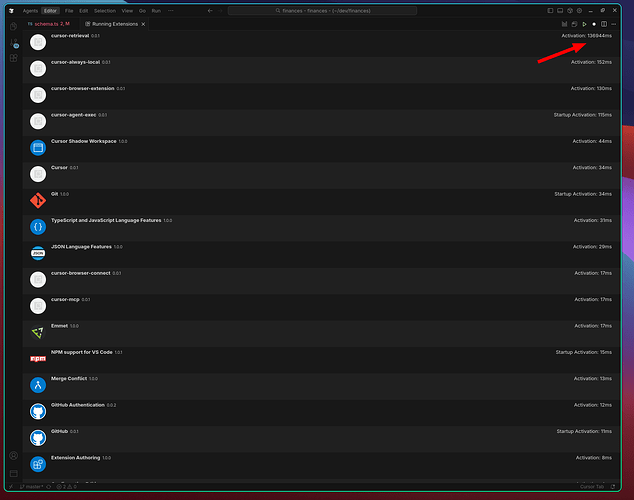Viewport: 634px width, 500px height.
Task: Click the Cursor 0.0.1 extension name
Action: [x=59, y=168]
